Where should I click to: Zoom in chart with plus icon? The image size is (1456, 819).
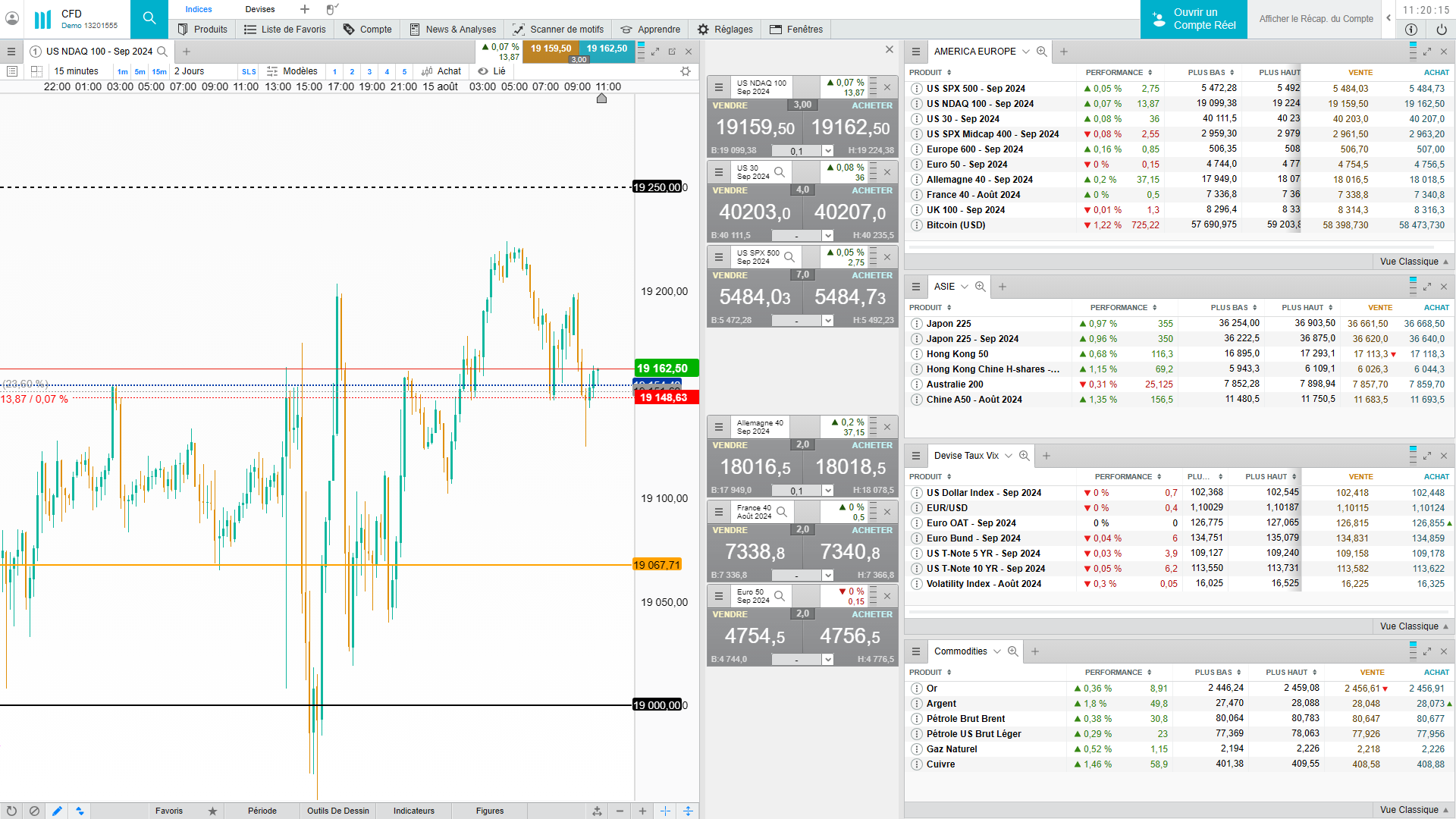(642, 811)
